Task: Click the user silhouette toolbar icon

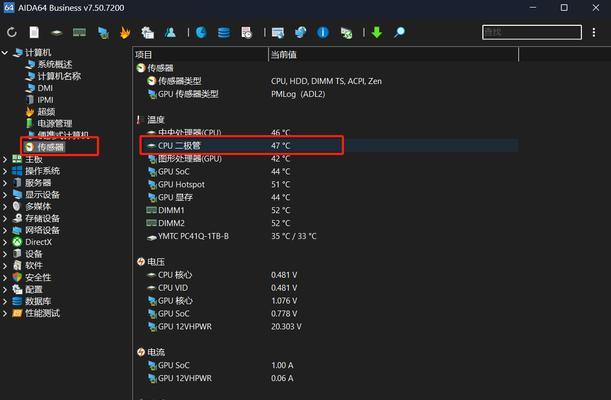Action: [x=170, y=32]
